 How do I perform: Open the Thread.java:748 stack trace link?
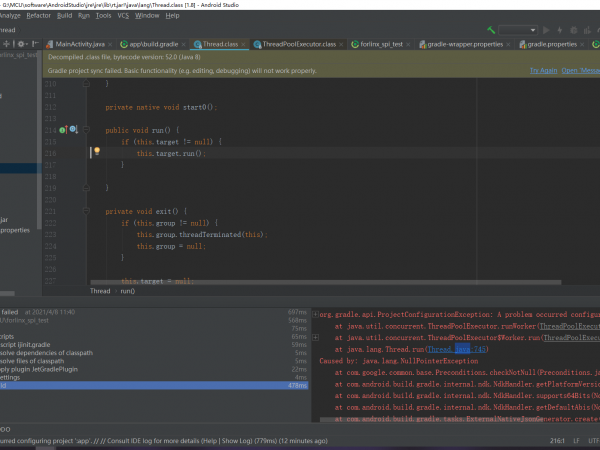tap(454, 350)
